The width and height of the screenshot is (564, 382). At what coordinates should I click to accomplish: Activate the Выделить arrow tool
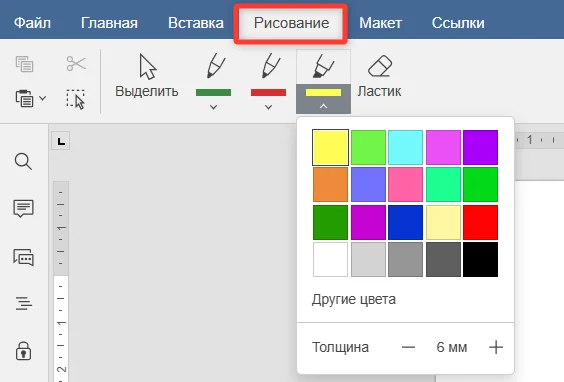coord(147,76)
